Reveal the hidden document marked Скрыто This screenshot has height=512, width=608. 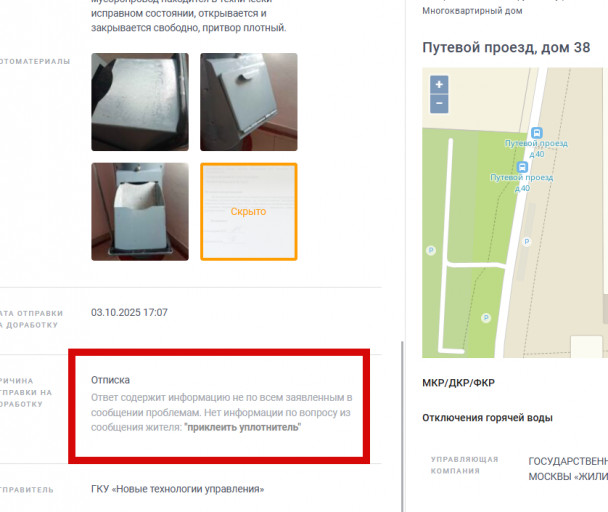(x=249, y=212)
